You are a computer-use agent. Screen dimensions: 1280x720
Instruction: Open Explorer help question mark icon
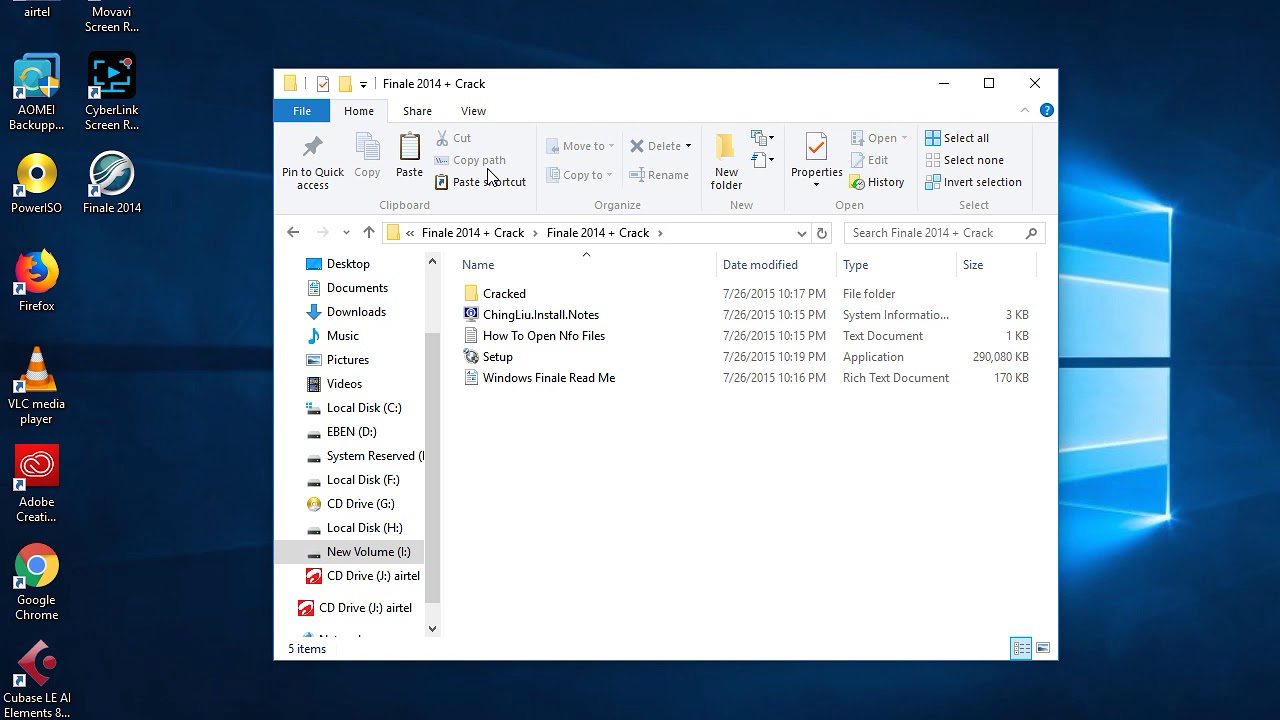click(1046, 110)
